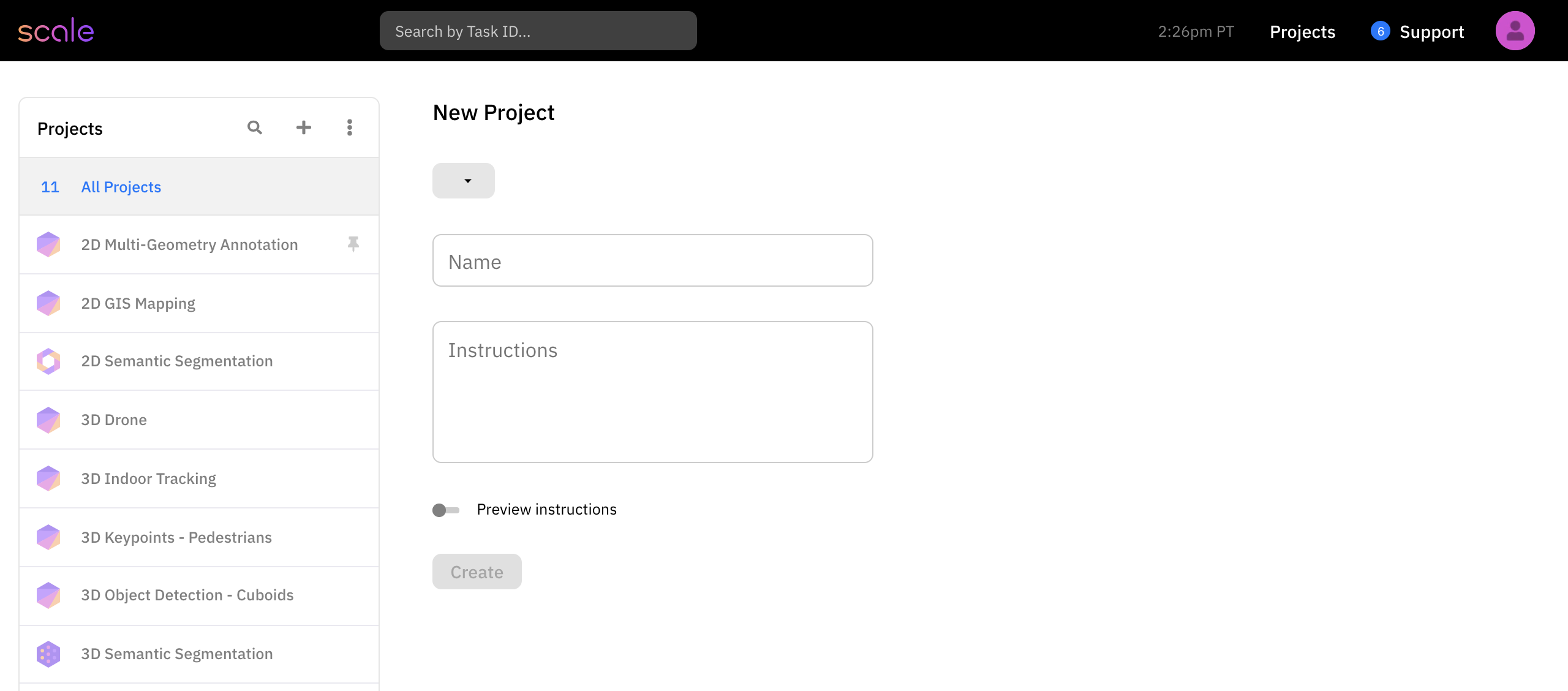This screenshot has width=1568, height=691.
Task: Click the Search by Task ID field
Action: coord(538,31)
